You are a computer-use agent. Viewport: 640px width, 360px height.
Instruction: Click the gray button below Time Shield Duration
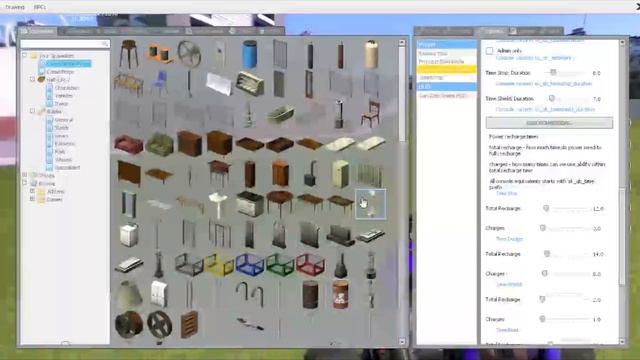point(549,123)
